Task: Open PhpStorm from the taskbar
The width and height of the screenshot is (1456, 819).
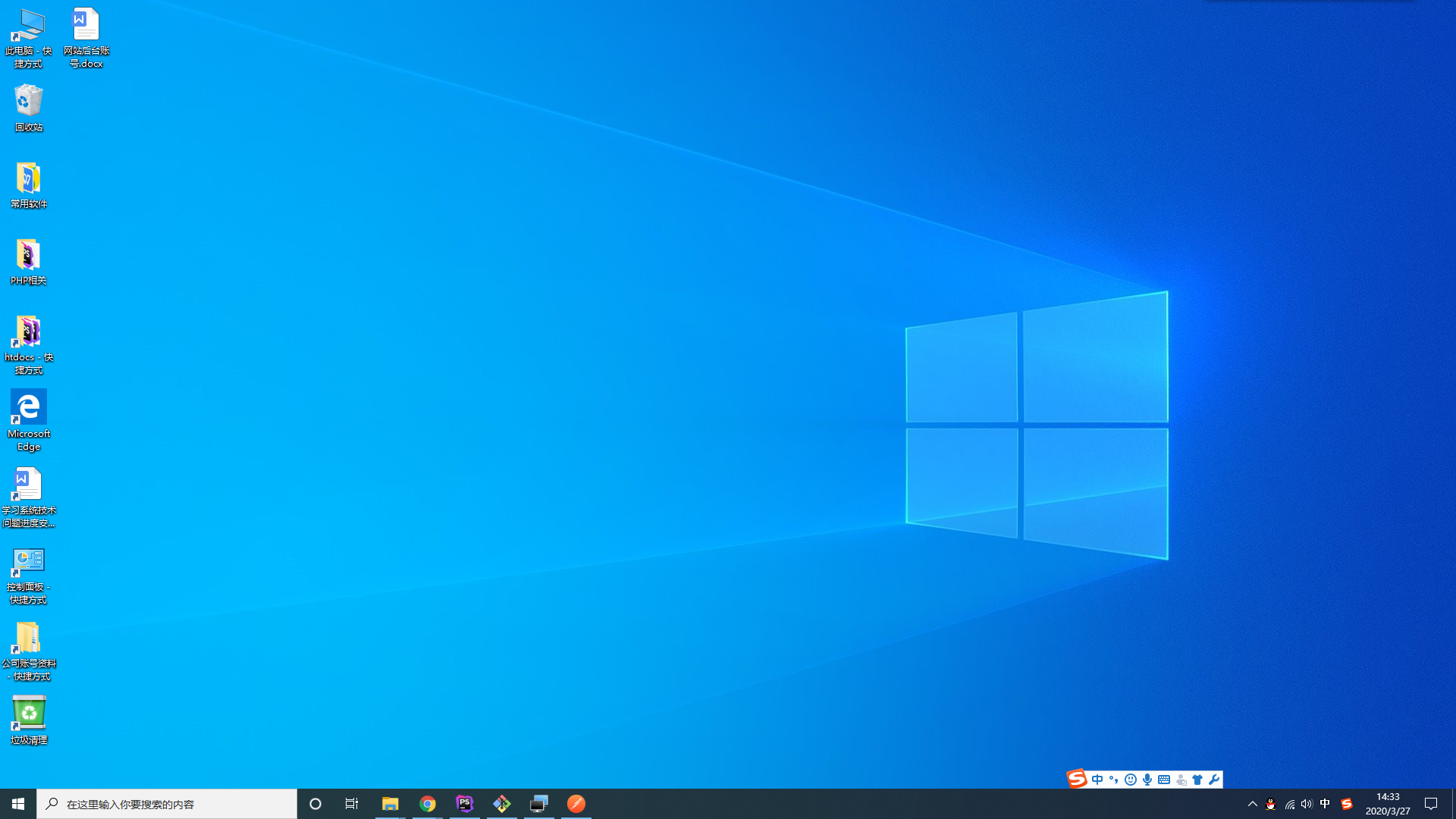Action: pos(465,804)
